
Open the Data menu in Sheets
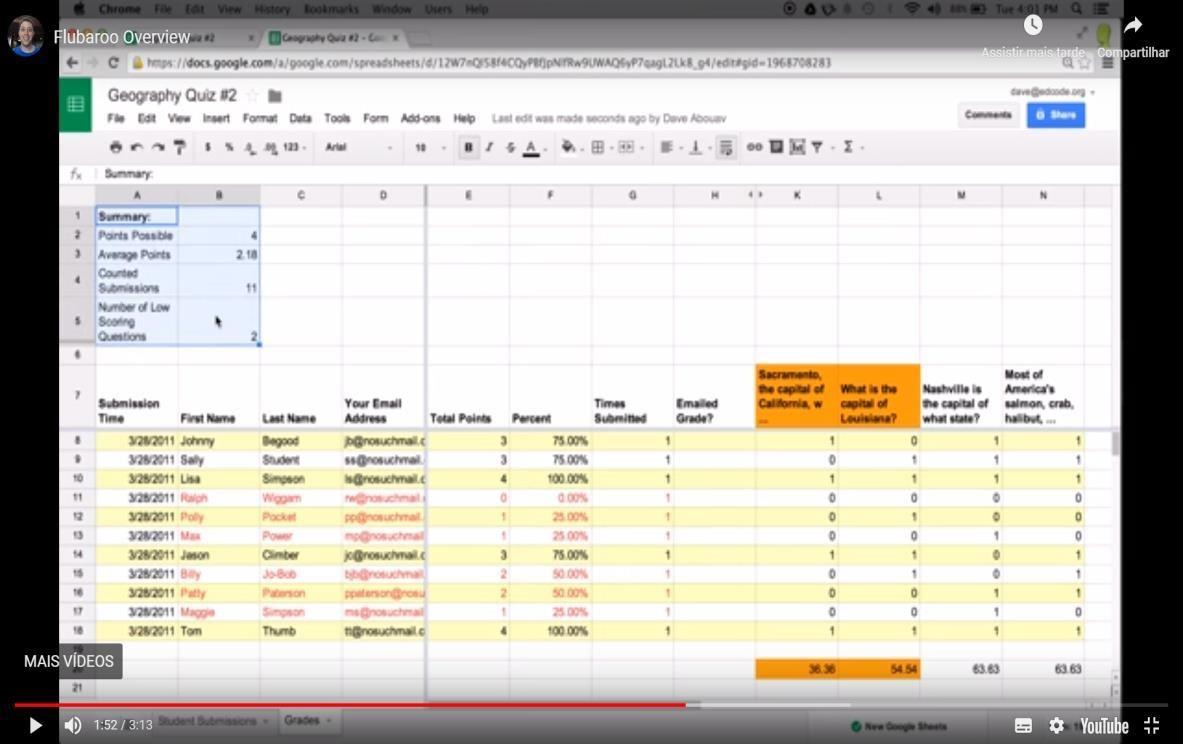(300, 118)
